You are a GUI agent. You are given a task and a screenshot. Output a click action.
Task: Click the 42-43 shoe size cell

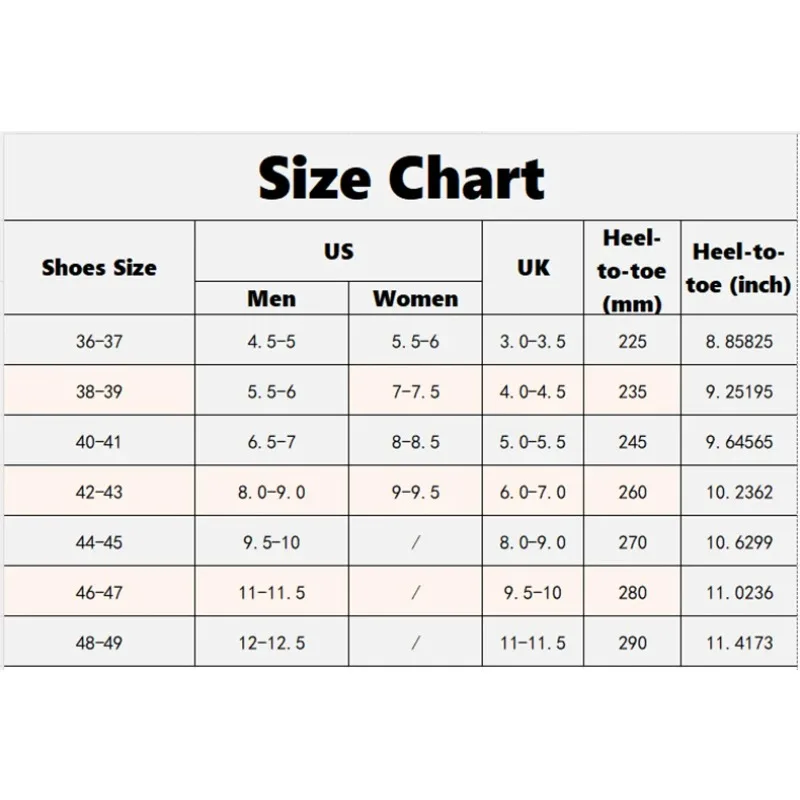tap(99, 492)
